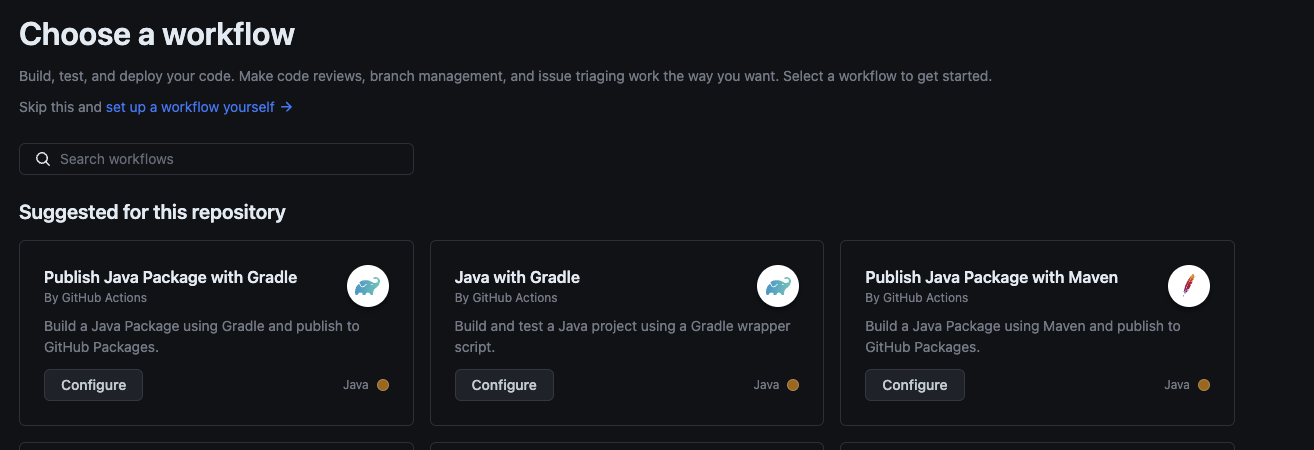The height and width of the screenshot is (450, 1314).
Task: Click the Java label on Publish Java Package with Gradle card
Action: click(x=356, y=385)
